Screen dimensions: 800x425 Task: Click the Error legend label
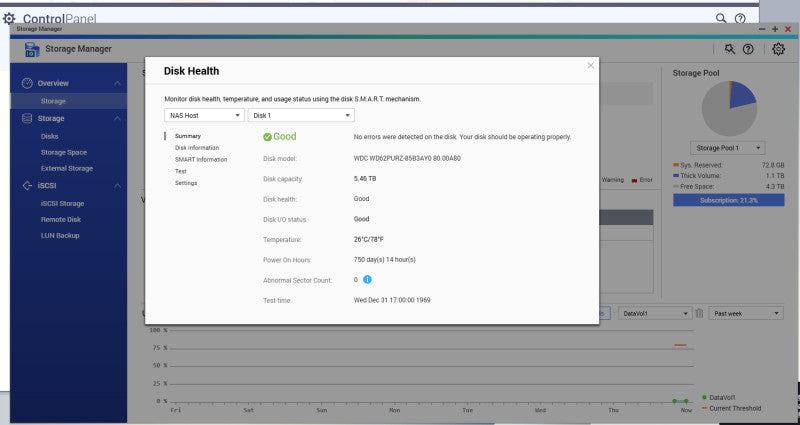tap(646, 180)
